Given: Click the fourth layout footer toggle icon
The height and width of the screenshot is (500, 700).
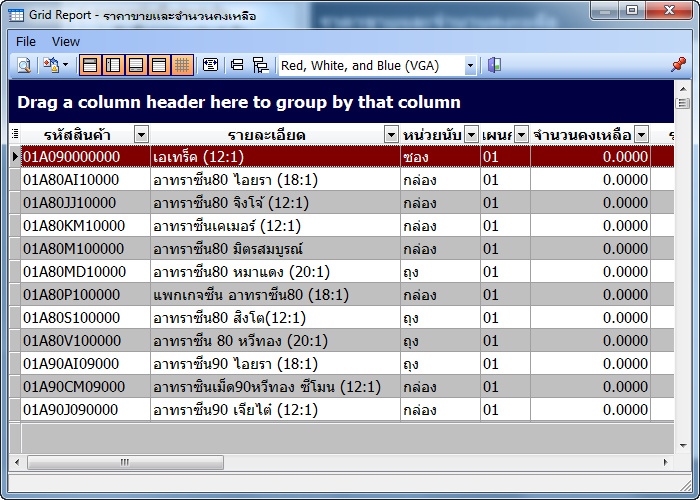Looking at the screenshot, I should pyautogui.click(x=159, y=65).
